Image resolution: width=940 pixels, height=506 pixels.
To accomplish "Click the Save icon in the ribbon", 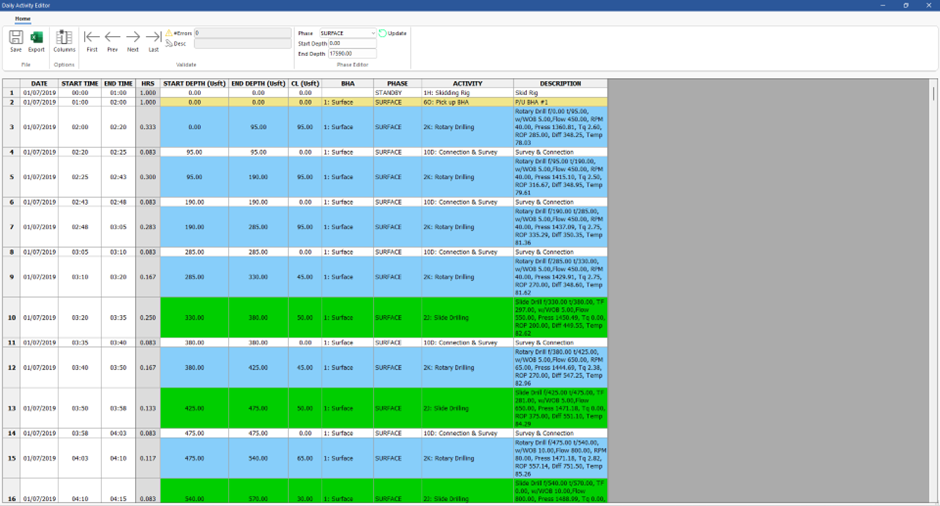I will 16,39.
